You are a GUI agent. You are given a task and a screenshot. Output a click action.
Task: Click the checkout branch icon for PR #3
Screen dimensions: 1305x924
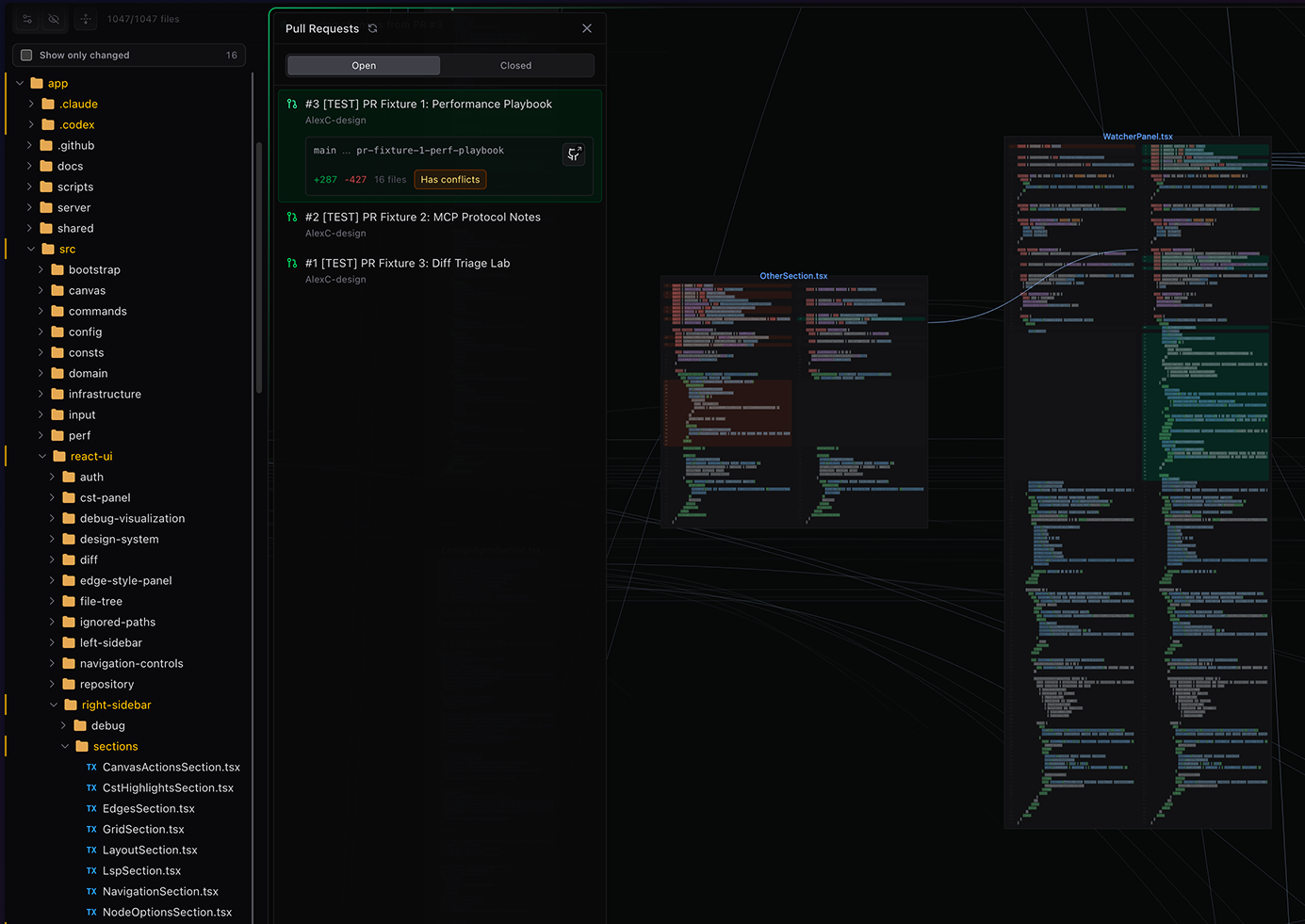pyautogui.click(x=574, y=154)
